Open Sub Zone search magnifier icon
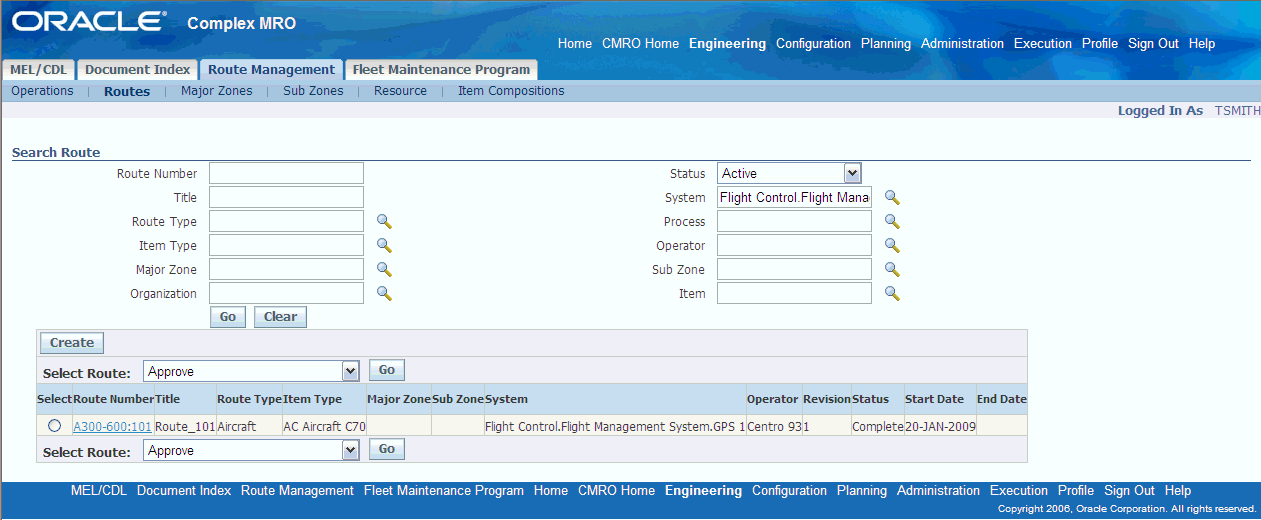 click(x=892, y=269)
